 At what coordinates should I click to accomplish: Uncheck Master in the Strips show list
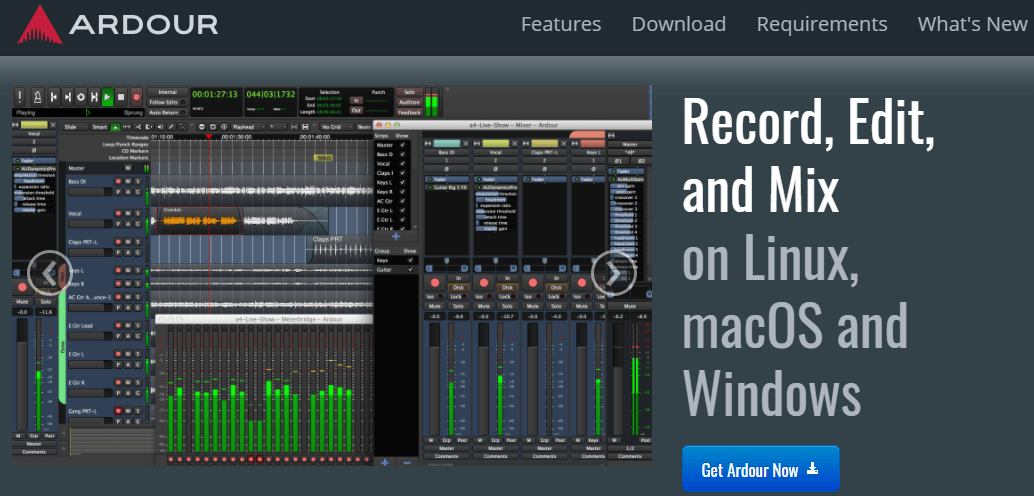[403, 145]
